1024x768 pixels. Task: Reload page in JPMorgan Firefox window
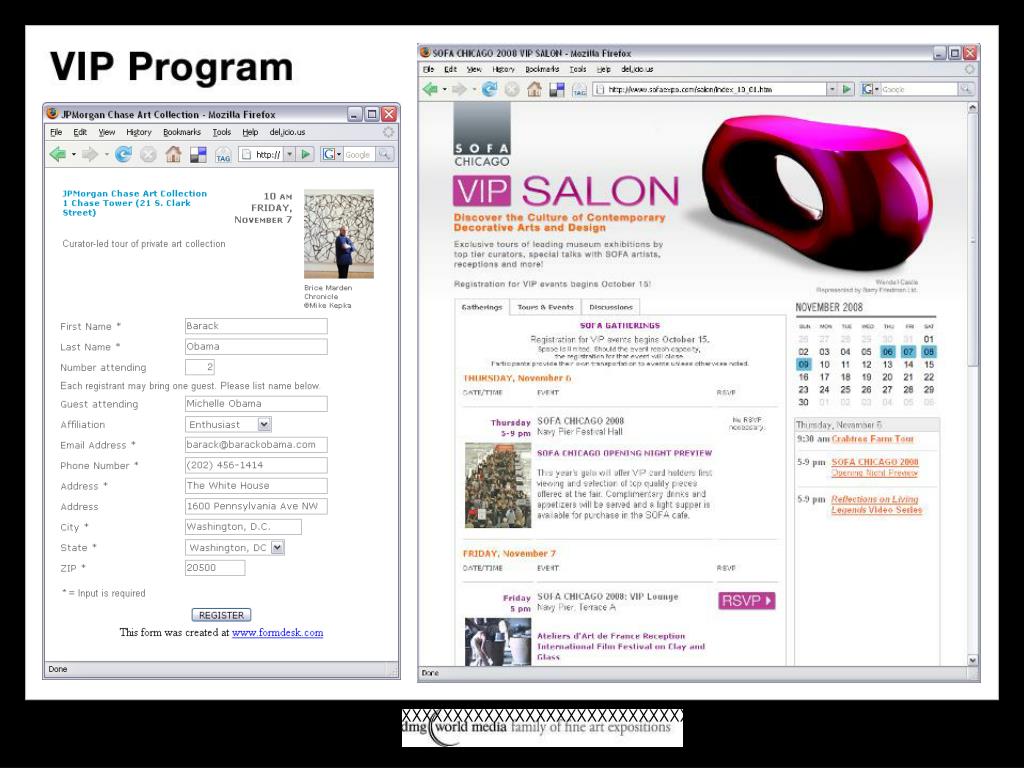(x=123, y=155)
